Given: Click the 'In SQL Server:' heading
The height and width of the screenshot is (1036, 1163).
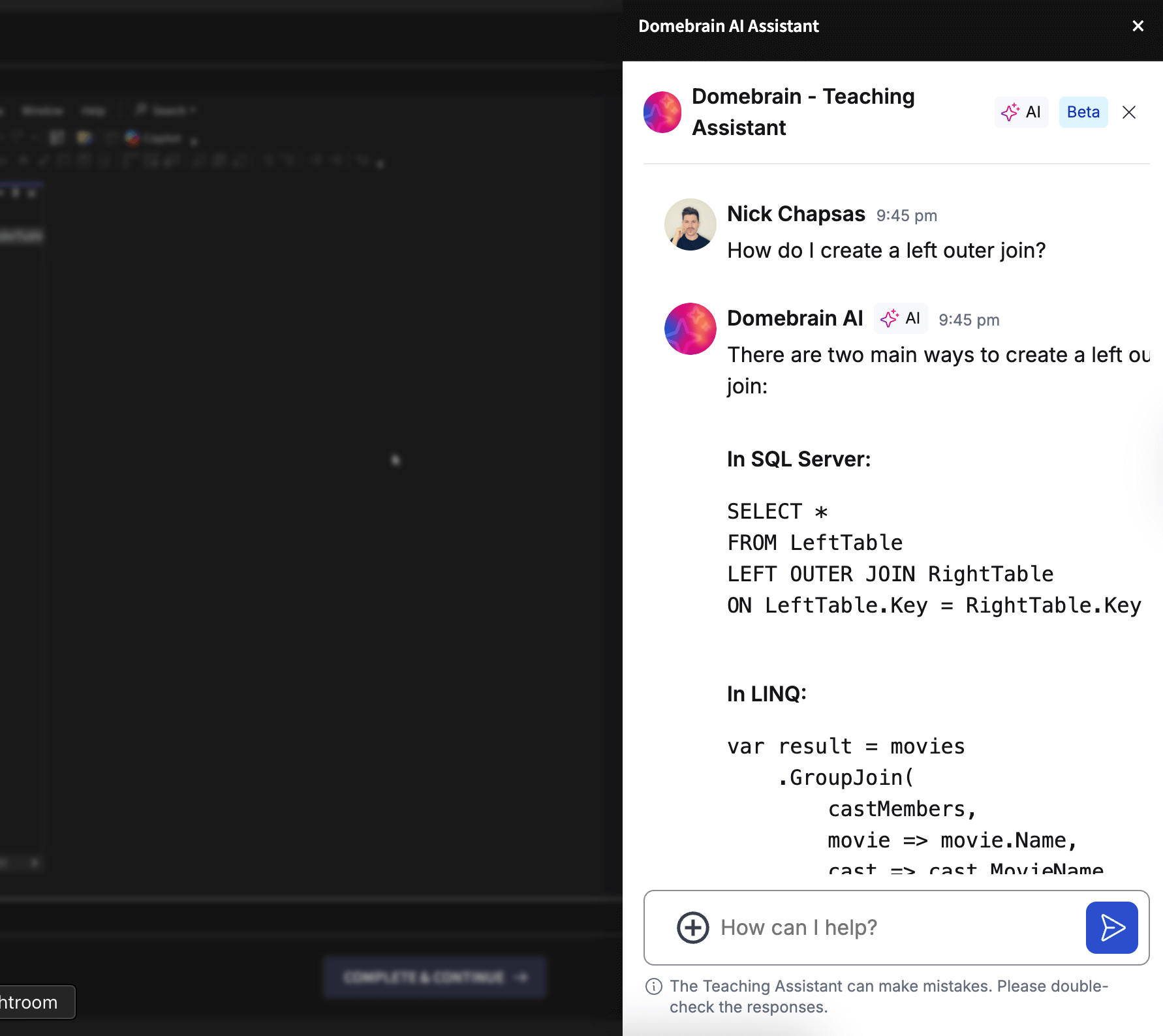Looking at the screenshot, I should [799, 459].
